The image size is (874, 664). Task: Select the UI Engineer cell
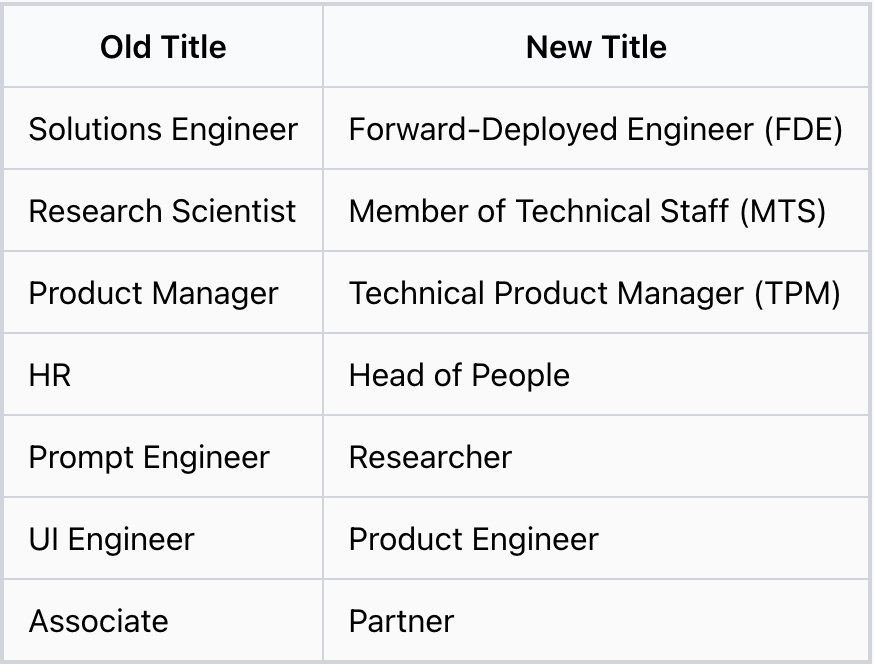click(x=112, y=539)
